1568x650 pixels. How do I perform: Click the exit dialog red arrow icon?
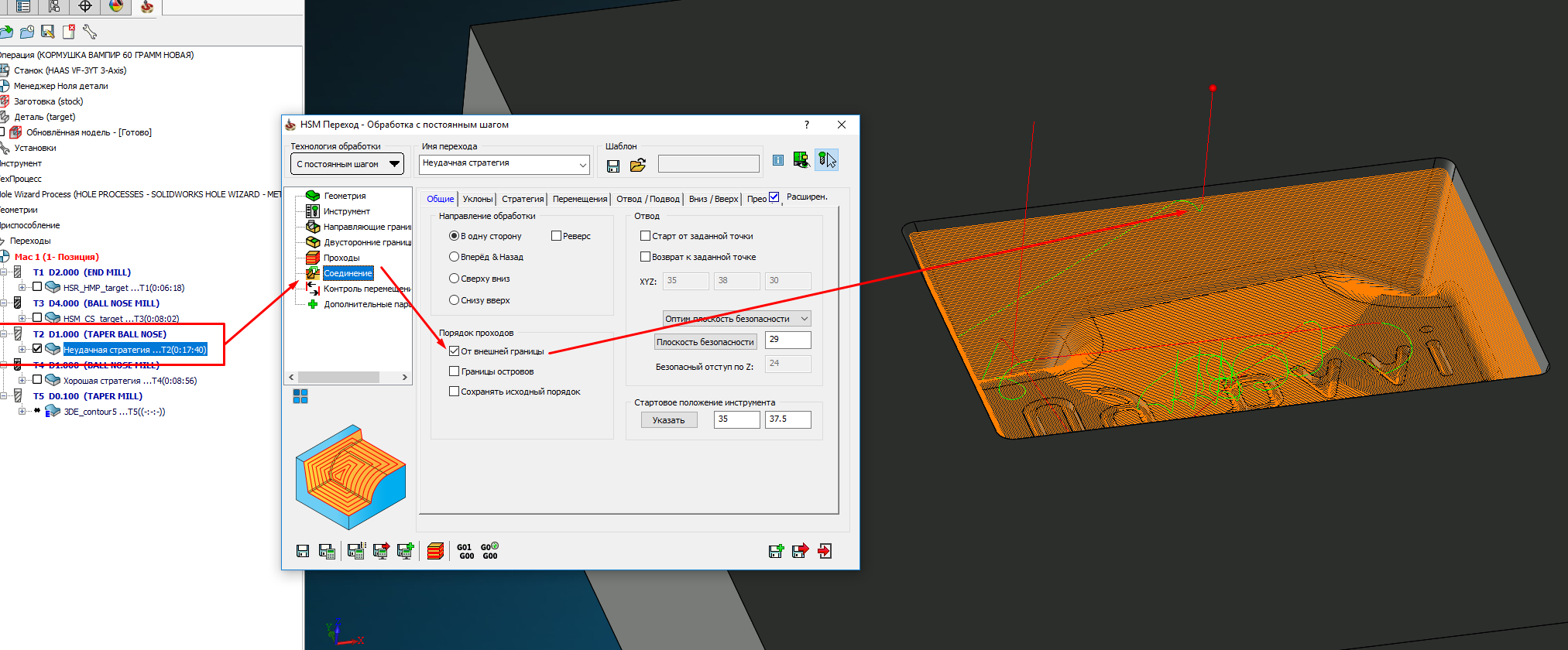click(825, 551)
